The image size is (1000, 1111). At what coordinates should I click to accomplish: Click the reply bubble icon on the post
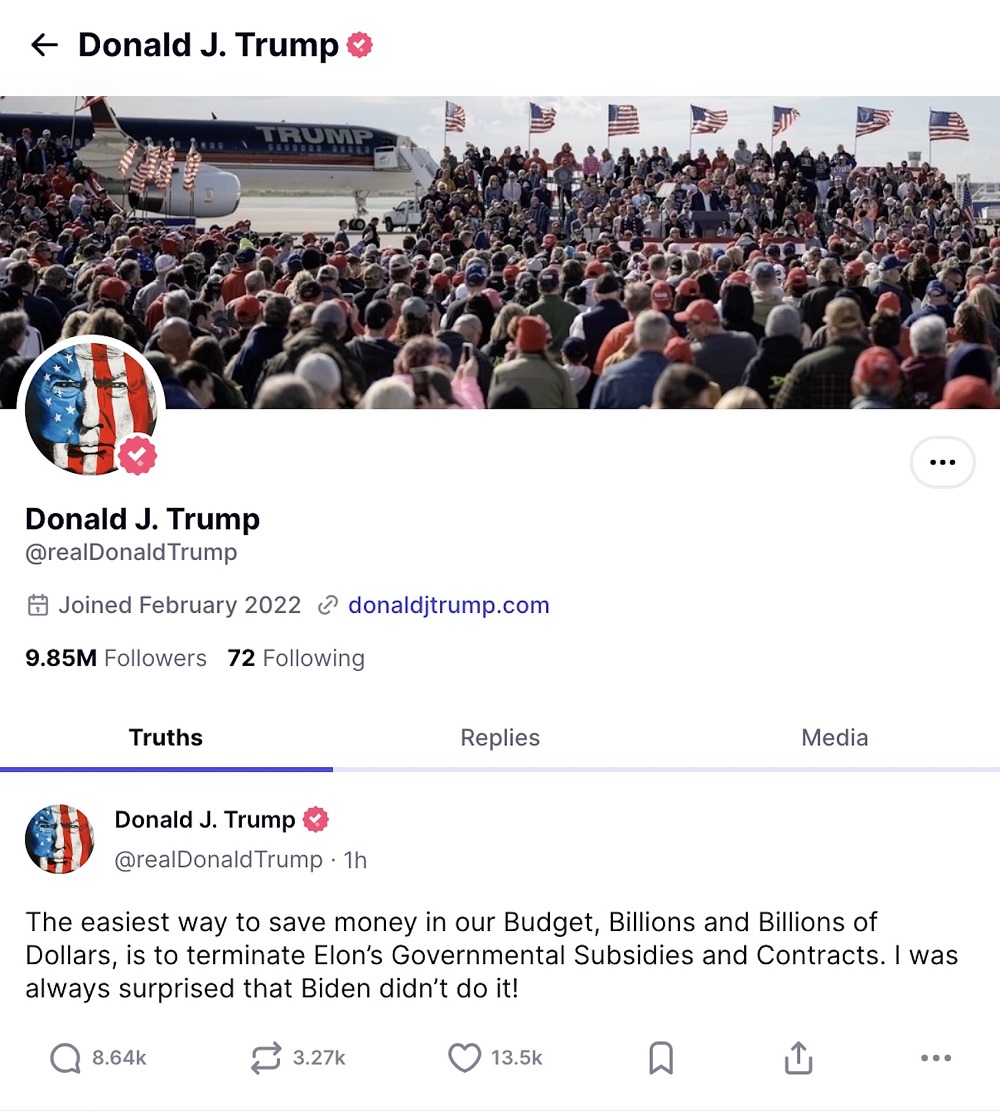coord(65,1058)
